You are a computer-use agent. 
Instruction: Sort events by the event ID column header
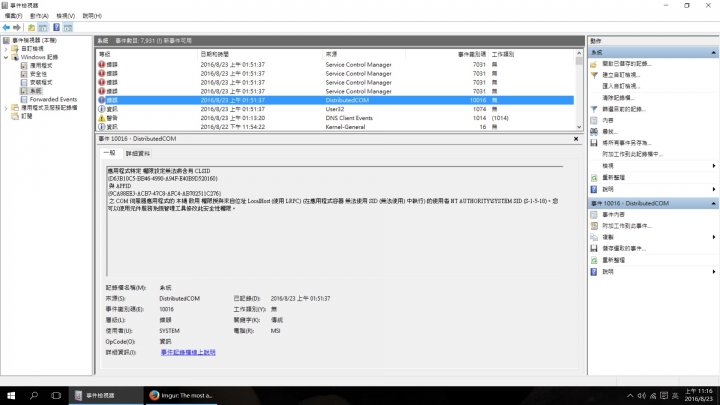(447, 54)
